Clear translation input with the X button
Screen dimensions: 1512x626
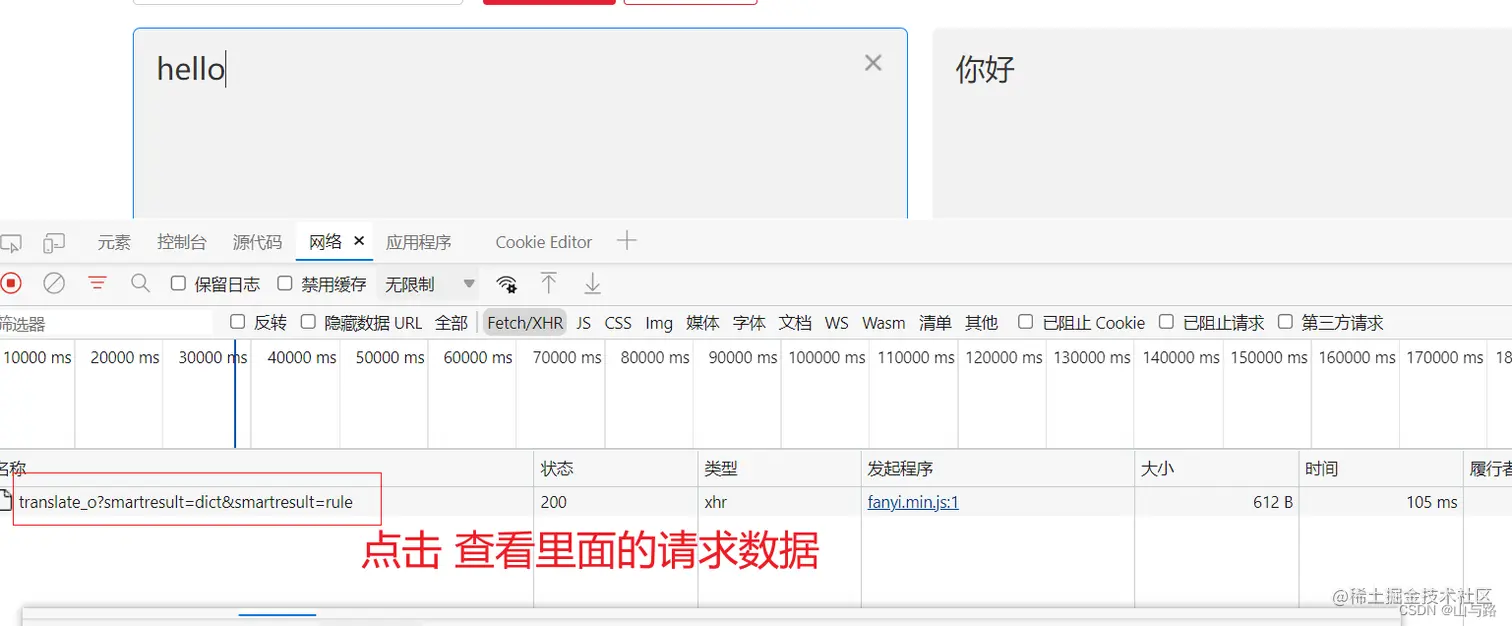[872, 62]
